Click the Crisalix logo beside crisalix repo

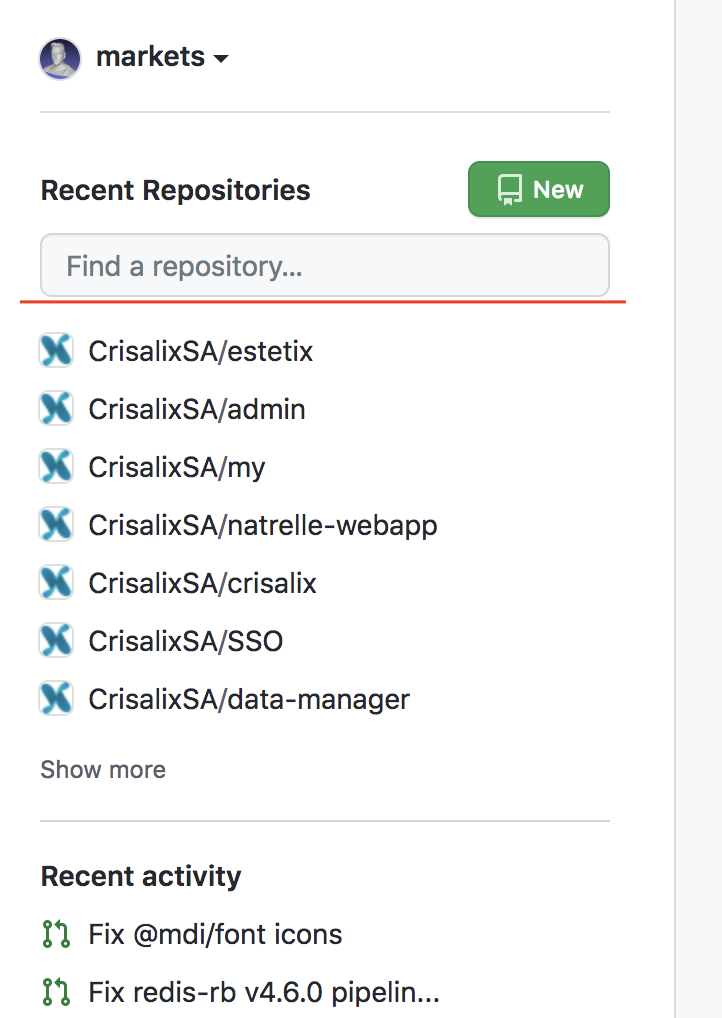point(56,582)
